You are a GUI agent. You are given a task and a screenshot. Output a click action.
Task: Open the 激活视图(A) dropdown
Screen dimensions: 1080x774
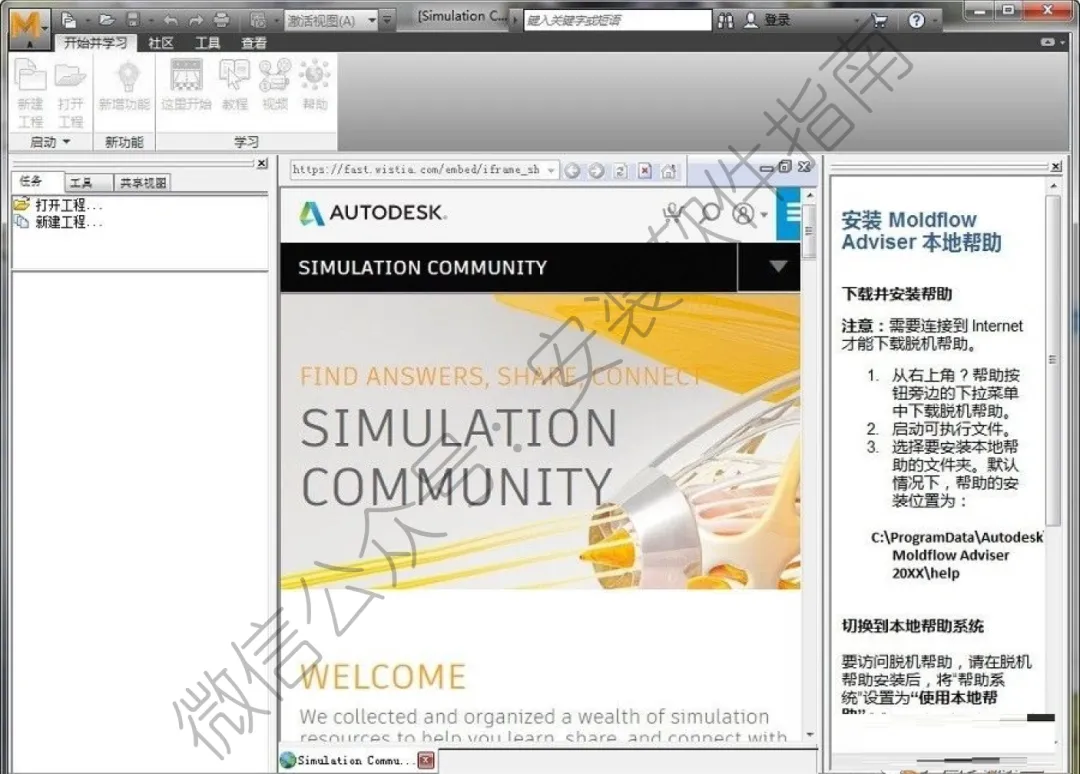click(372, 20)
